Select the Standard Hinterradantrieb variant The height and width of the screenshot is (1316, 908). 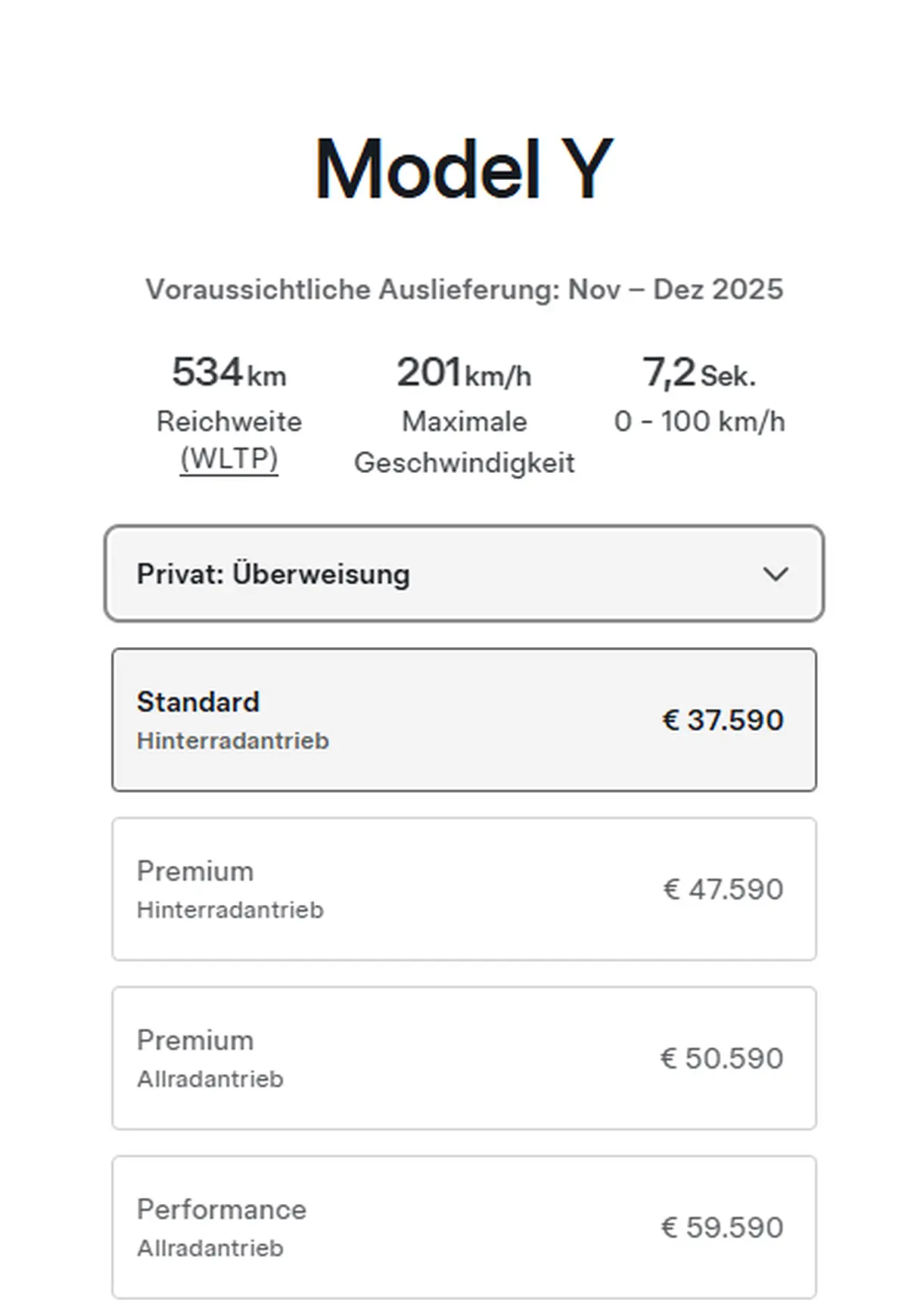[463, 720]
